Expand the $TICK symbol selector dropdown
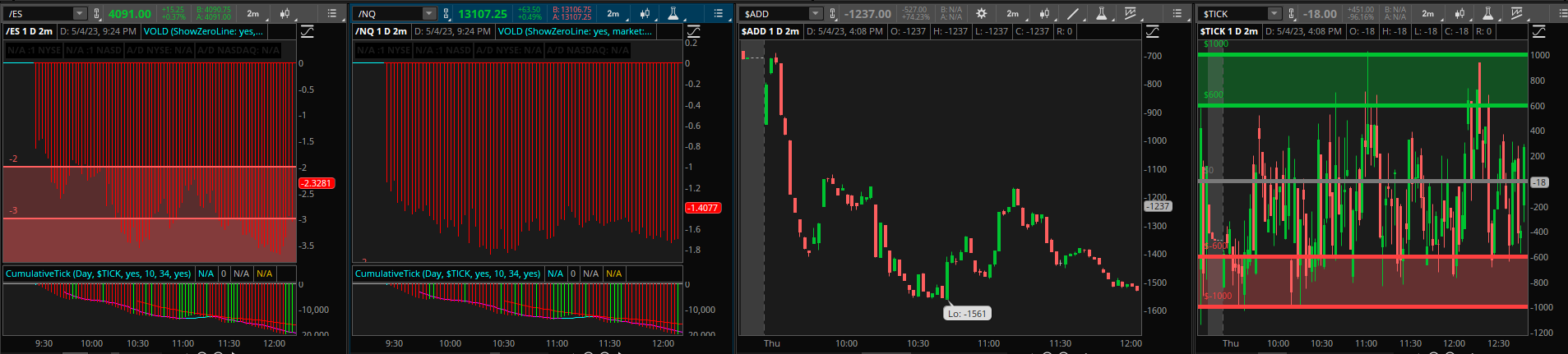 [1274, 13]
